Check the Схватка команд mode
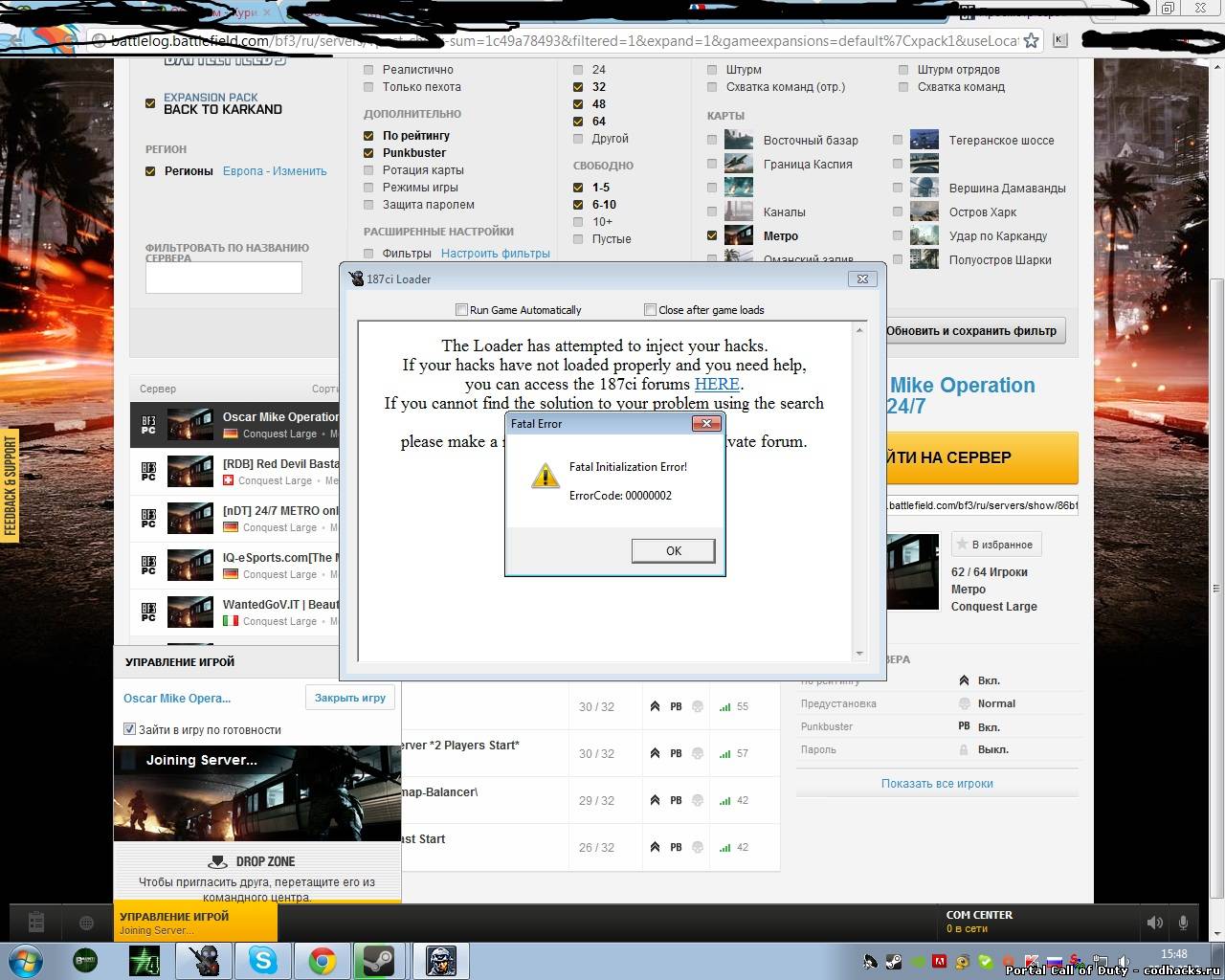Viewport: 1225px width, 980px height. point(903,87)
